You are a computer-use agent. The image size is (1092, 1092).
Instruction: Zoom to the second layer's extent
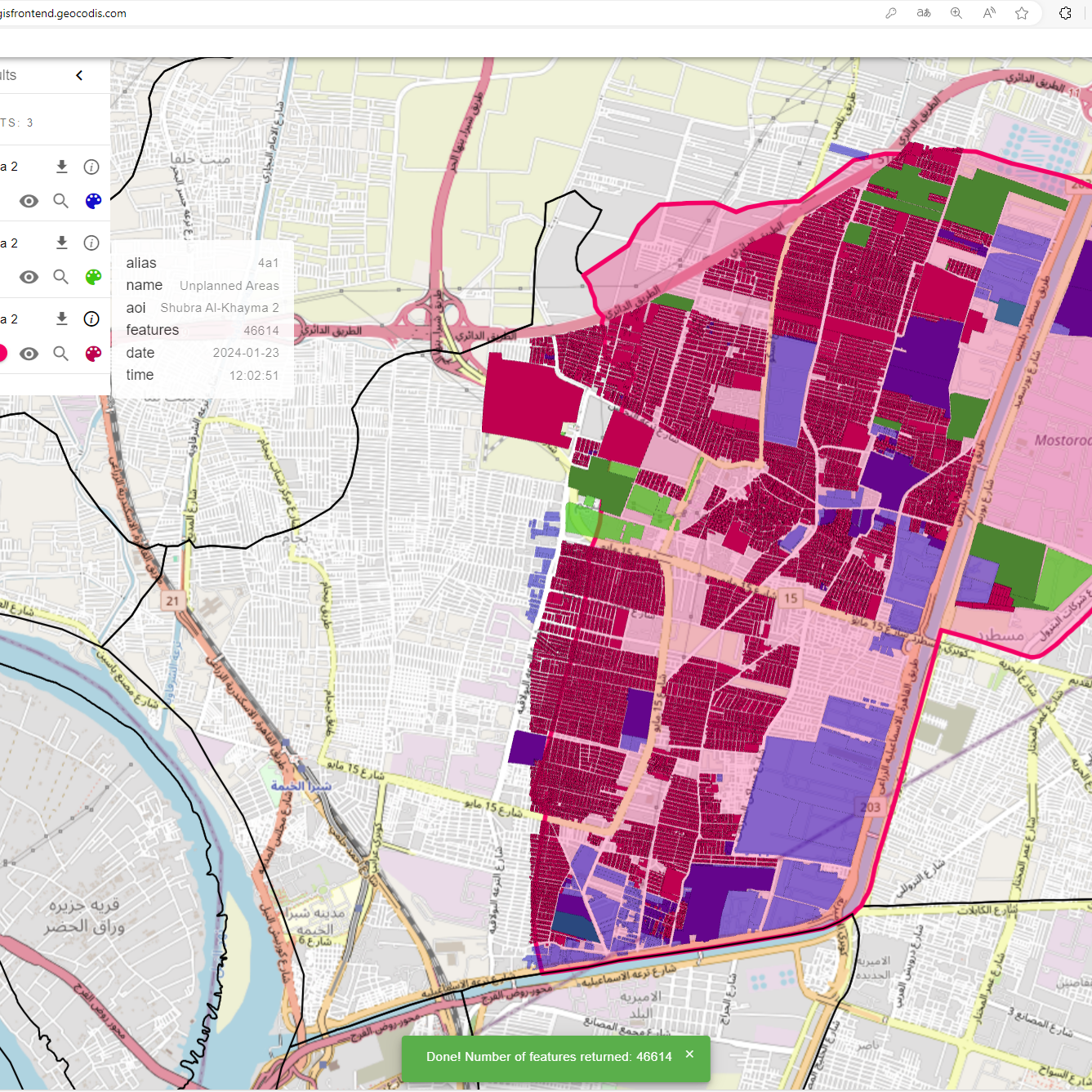point(60,277)
